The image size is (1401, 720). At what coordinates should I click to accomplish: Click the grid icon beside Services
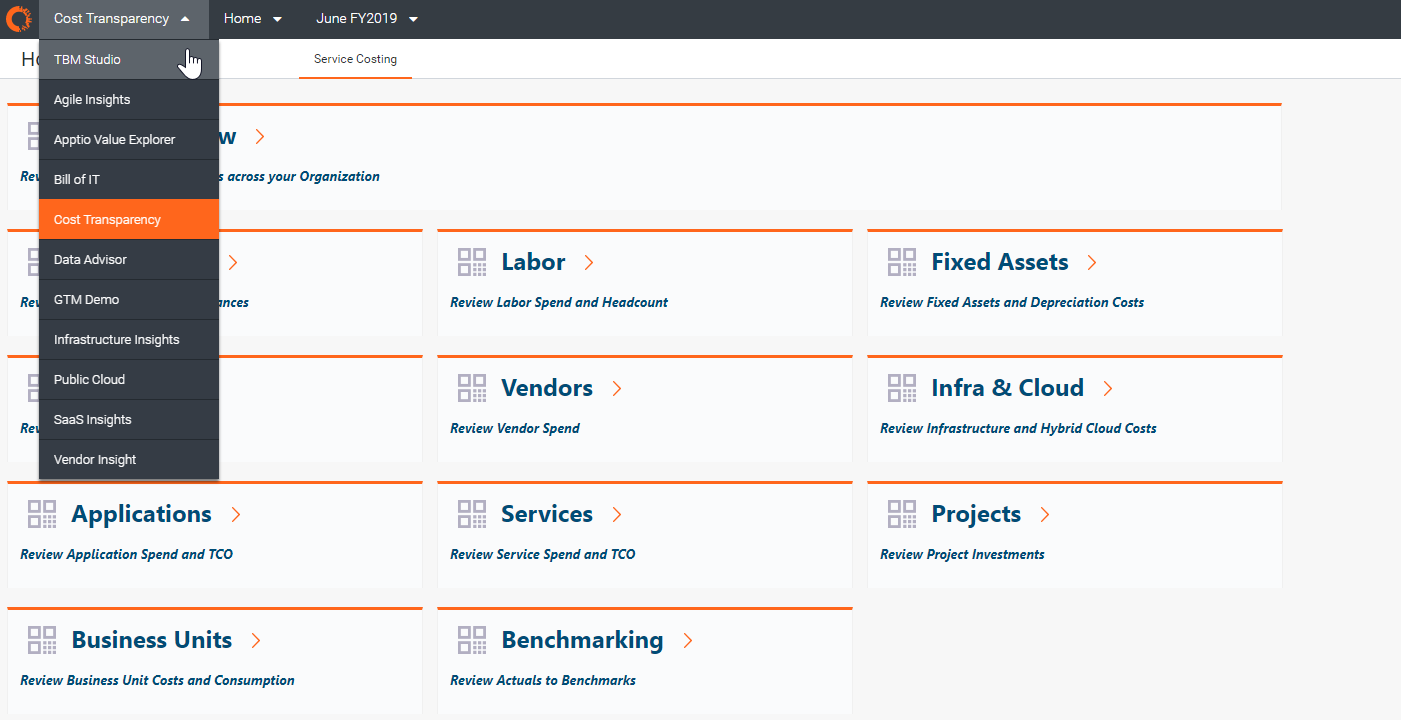(472, 514)
